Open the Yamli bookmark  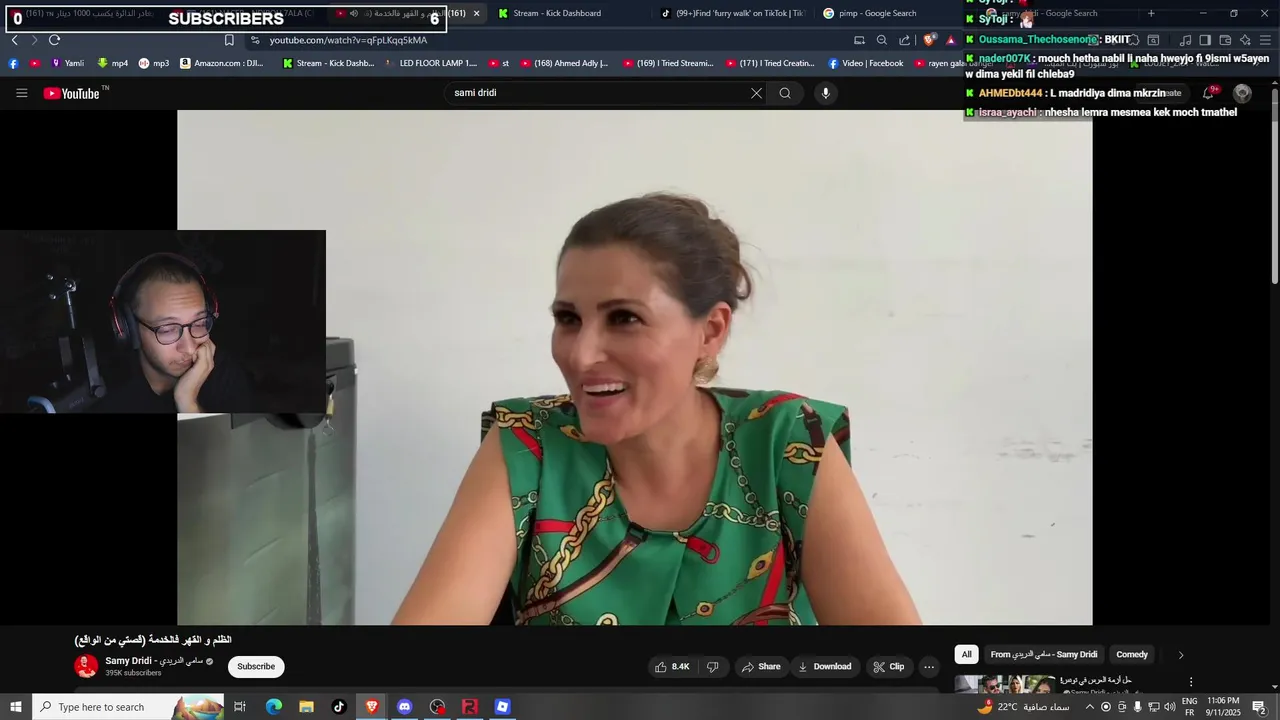pos(68,63)
